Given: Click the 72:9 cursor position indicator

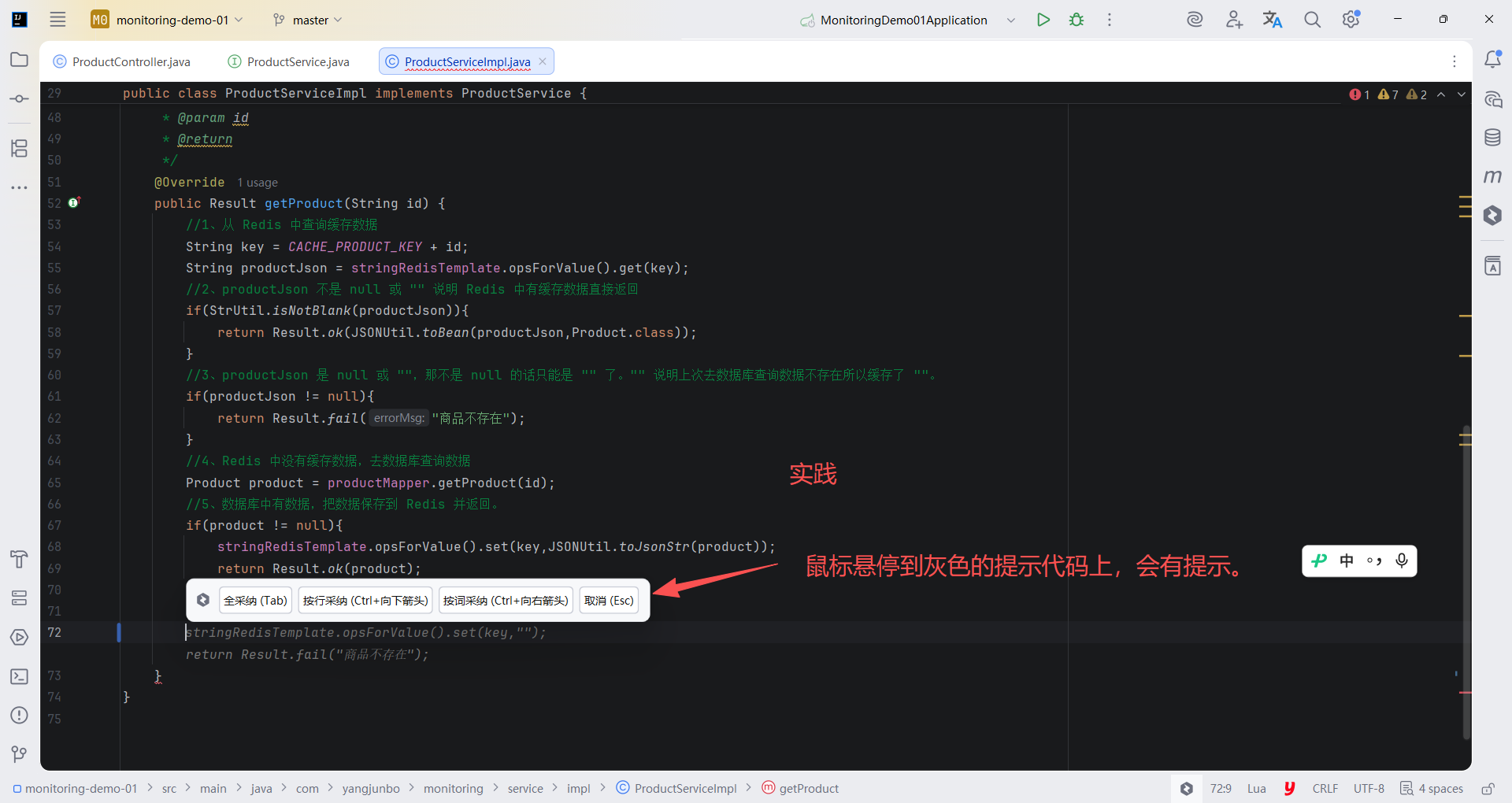Looking at the screenshot, I should pos(1221,788).
